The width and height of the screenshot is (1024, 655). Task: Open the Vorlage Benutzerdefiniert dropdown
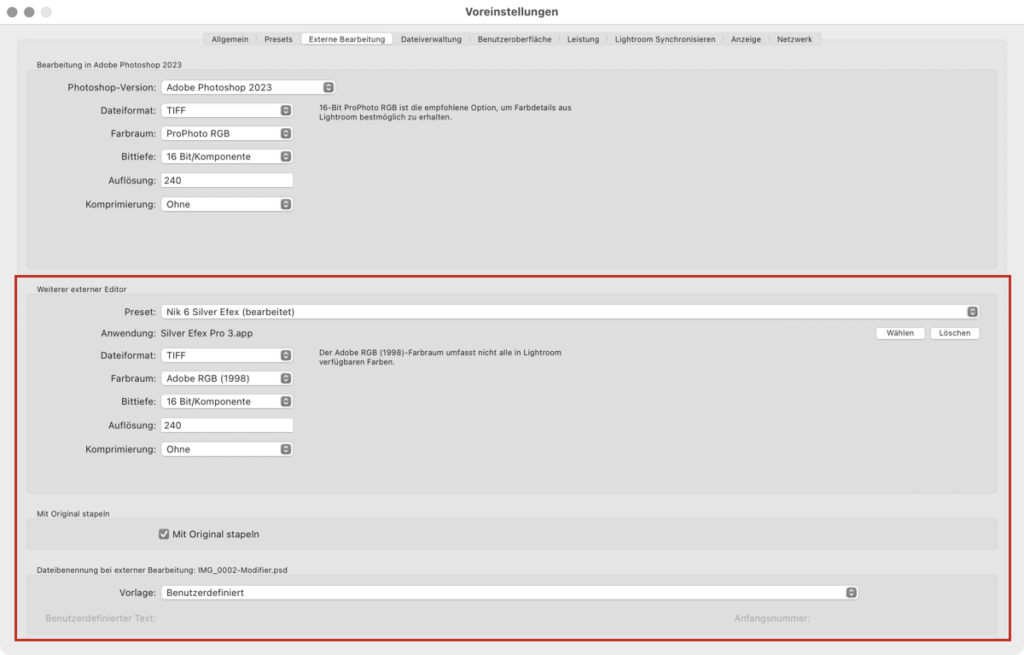point(509,592)
